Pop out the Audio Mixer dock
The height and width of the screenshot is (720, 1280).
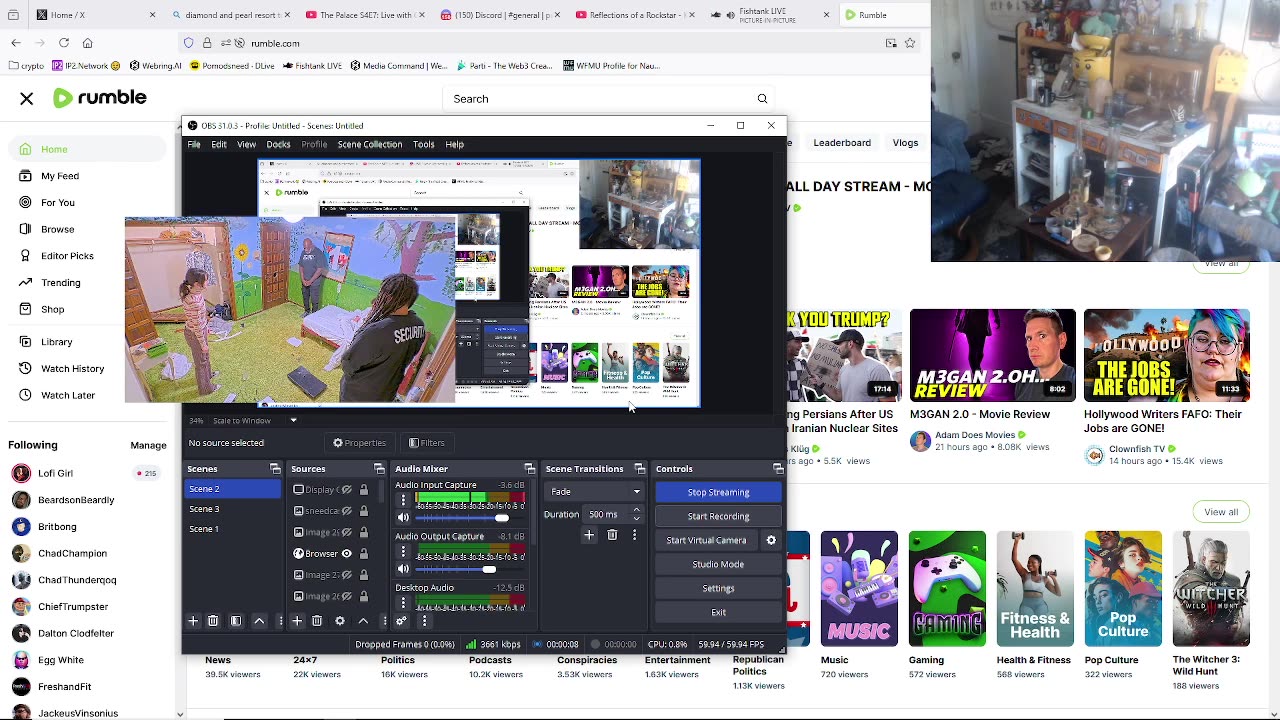tap(530, 469)
